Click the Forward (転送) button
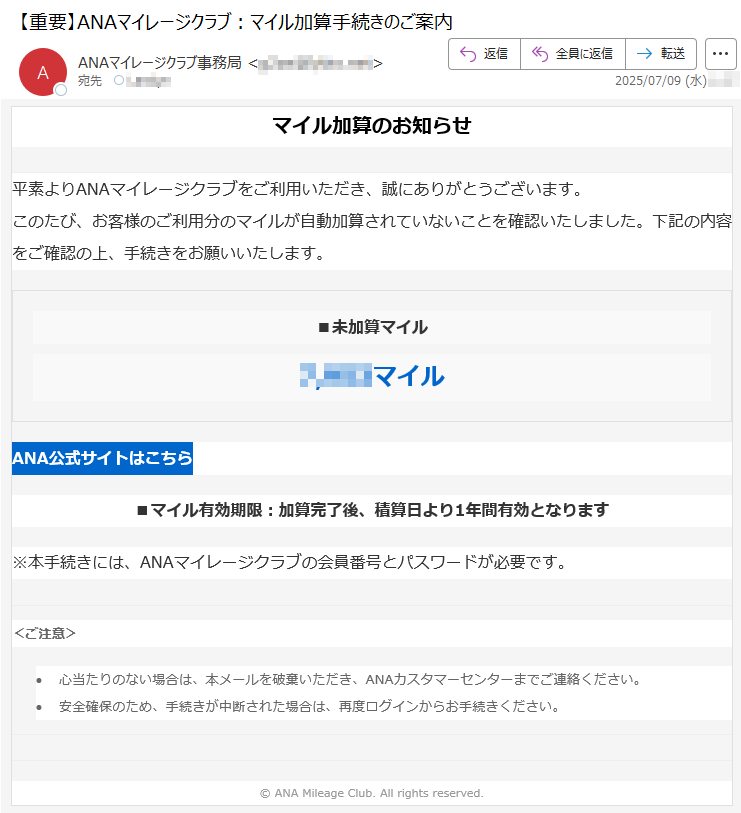Image resolution: width=741 pixels, height=813 pixels. (661, 54)
